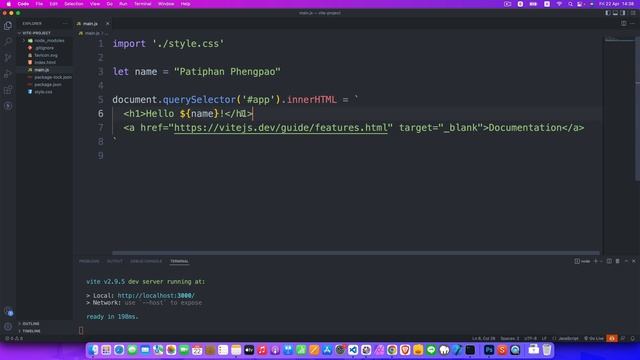Click the editor horizontal scrollbar
The image size is (640, 360).
pos(356,253)
